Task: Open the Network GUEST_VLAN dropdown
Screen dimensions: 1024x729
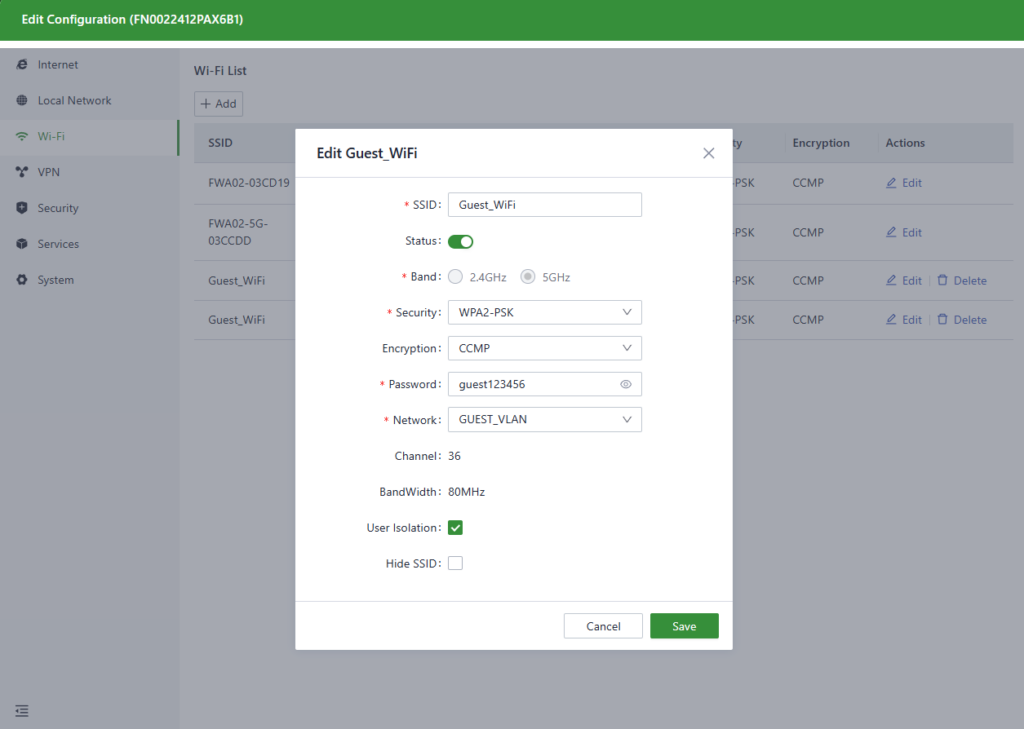Action: coord(544,420)
